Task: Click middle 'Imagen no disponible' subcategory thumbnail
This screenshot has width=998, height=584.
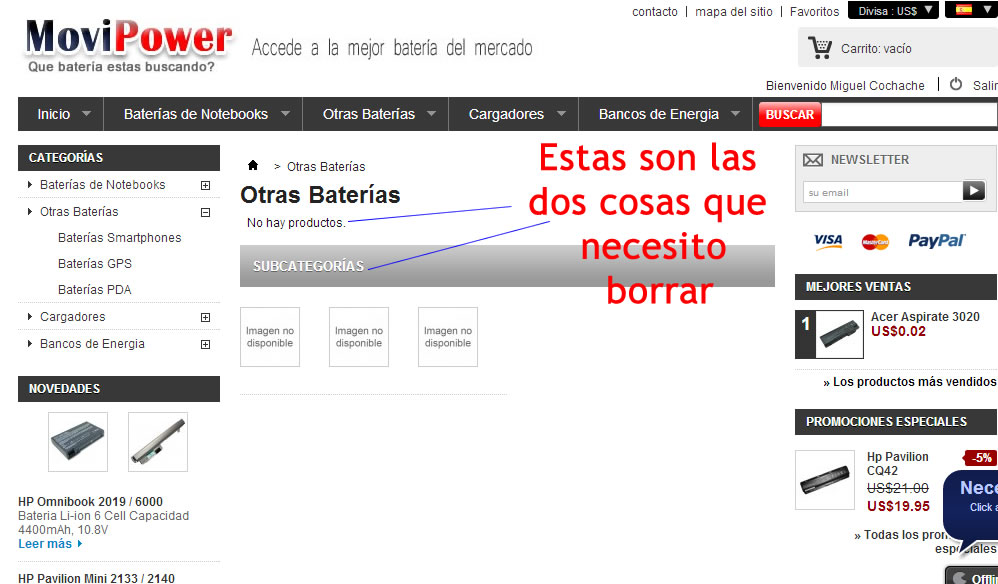Action: [x=359, y=337]
